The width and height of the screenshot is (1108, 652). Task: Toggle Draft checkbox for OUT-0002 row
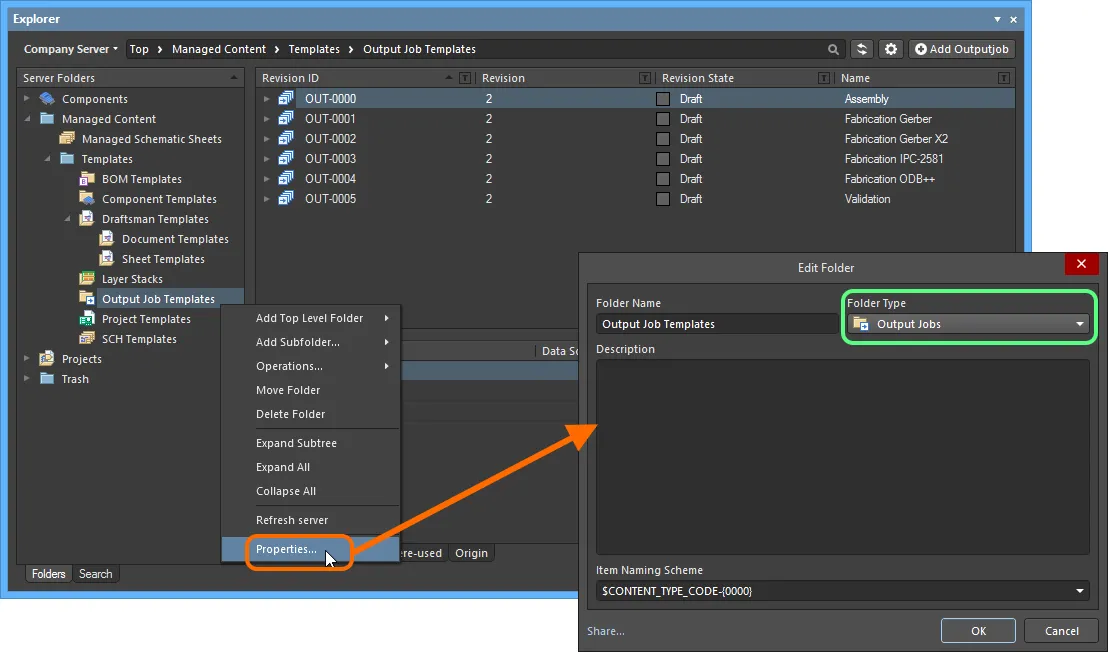pyautogui.click(x=663, y=139)
